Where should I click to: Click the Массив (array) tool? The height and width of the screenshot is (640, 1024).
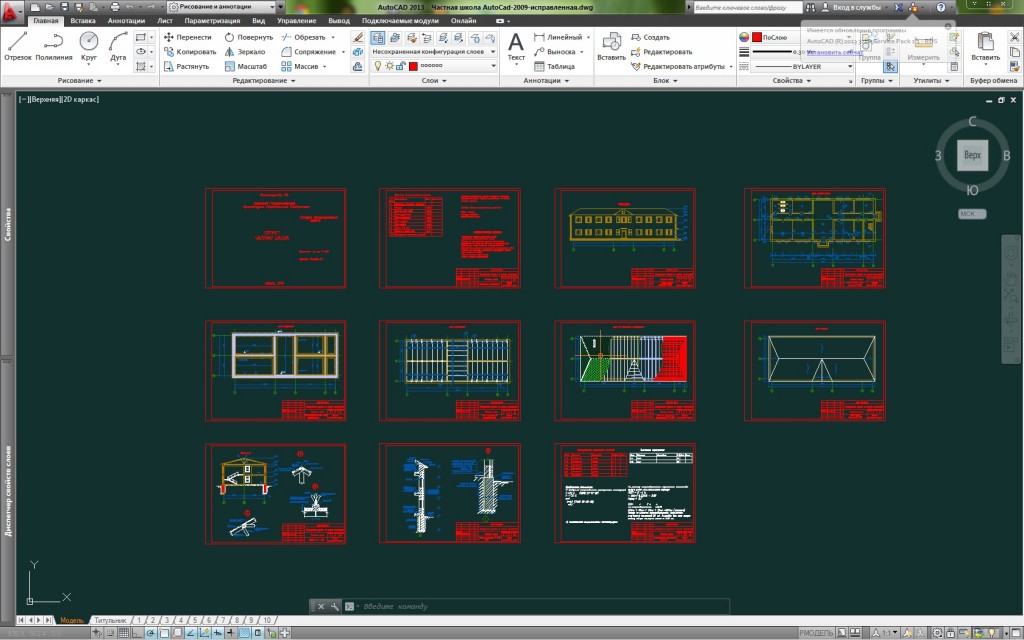300,66
